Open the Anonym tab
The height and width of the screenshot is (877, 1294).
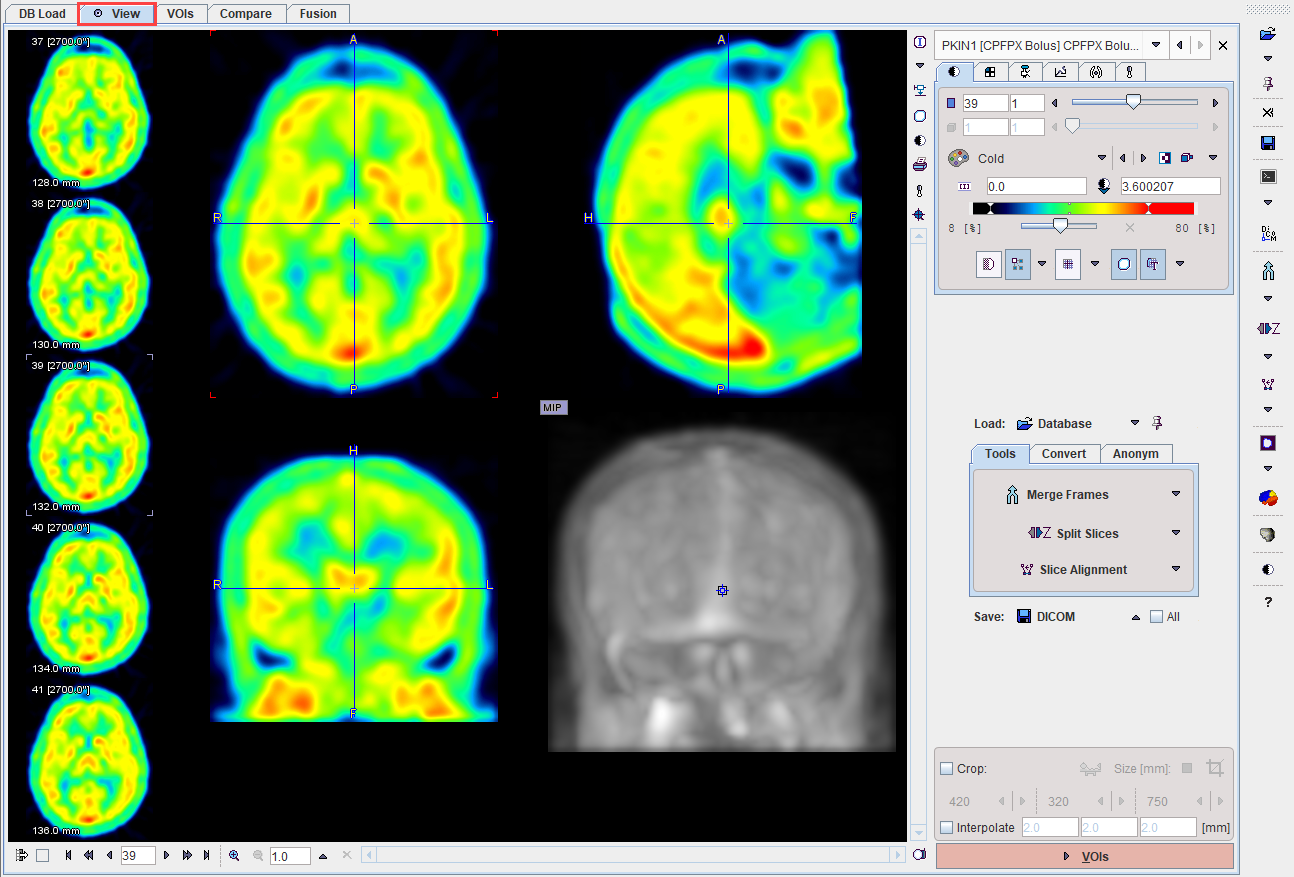pos(1136,453)
